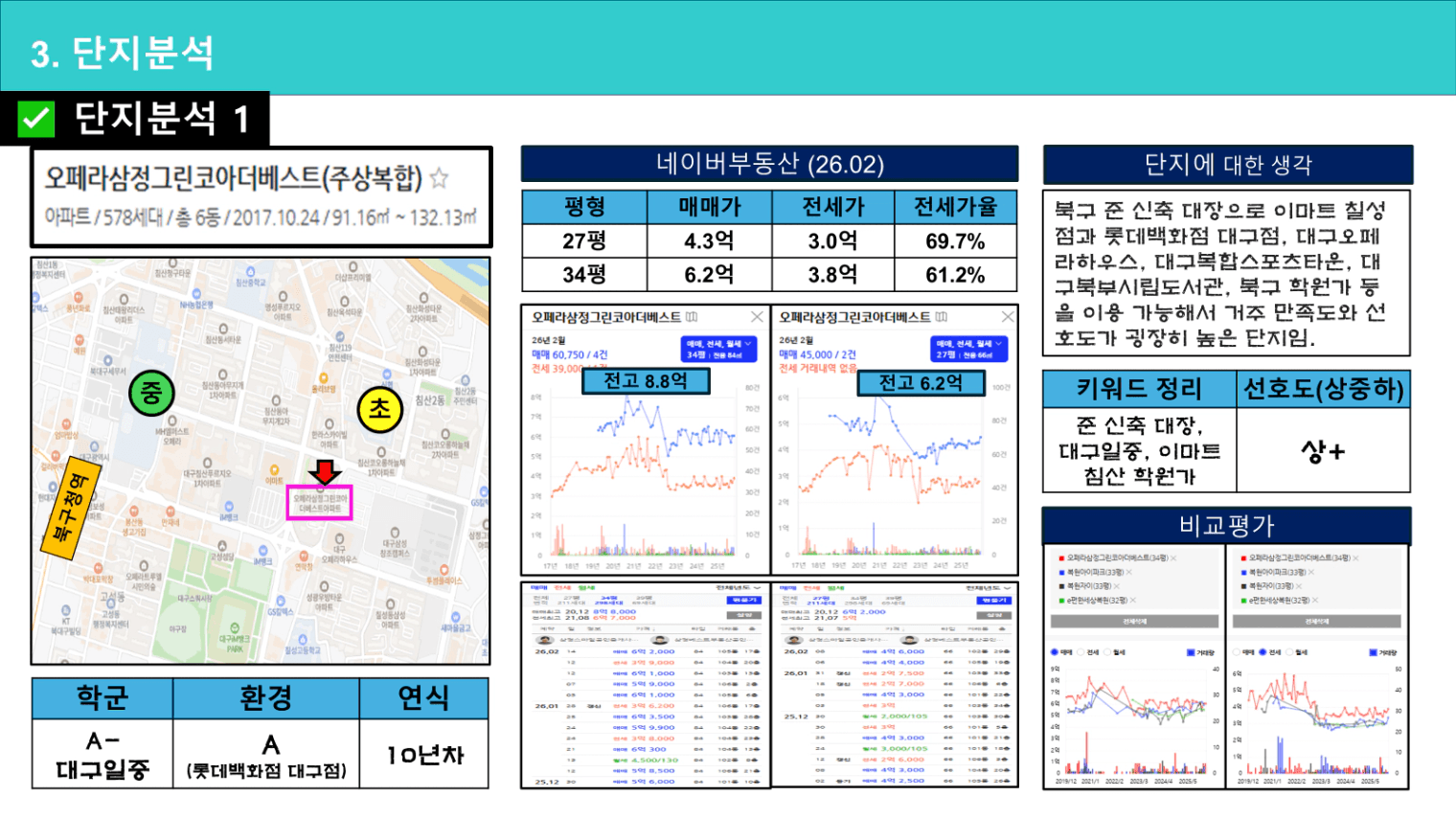
Task: Remove 복현자이(33평) from the right comparison list
Action: tap(1299, 586)
